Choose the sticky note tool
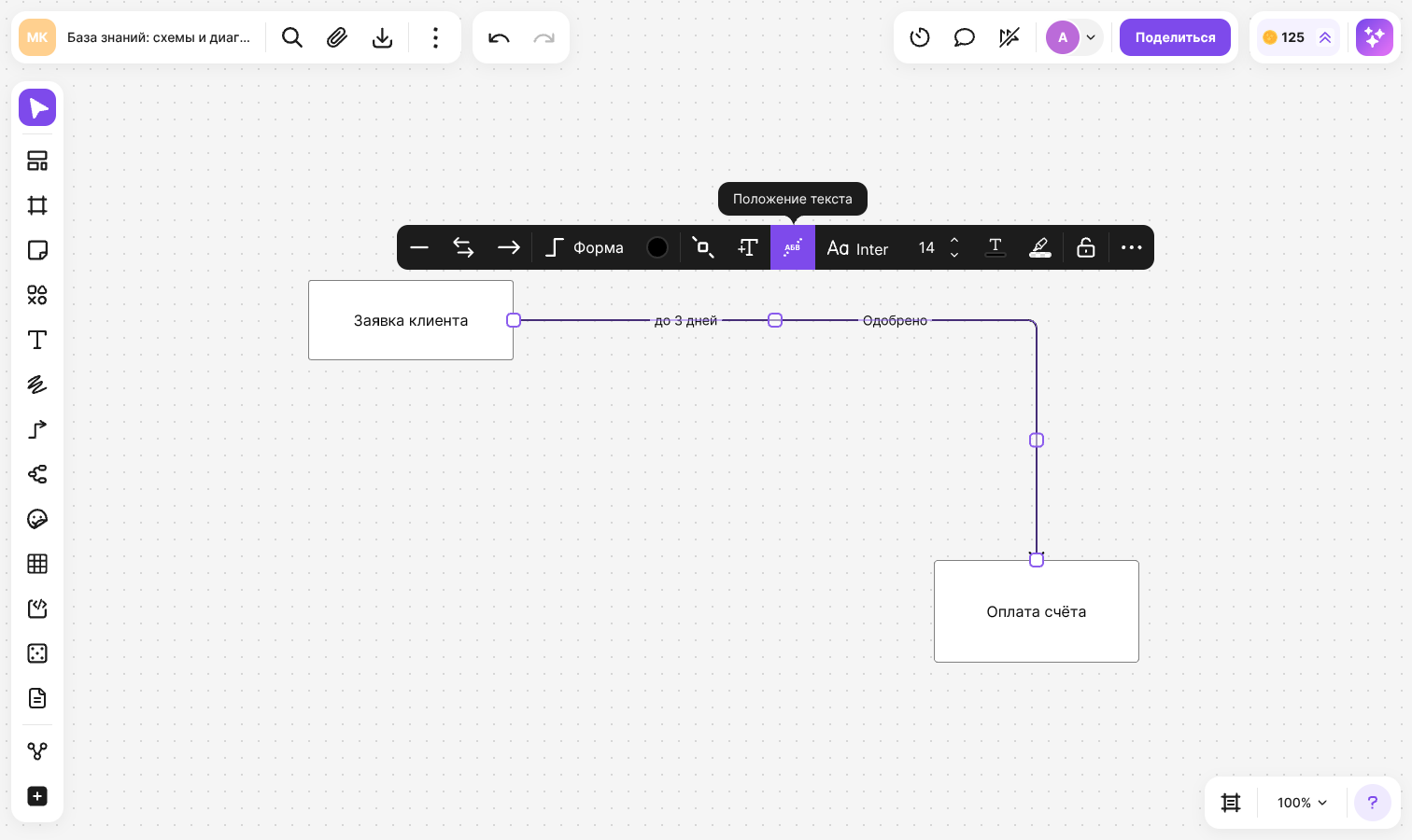The image size is (1412, 840). (x=37, y=250)
